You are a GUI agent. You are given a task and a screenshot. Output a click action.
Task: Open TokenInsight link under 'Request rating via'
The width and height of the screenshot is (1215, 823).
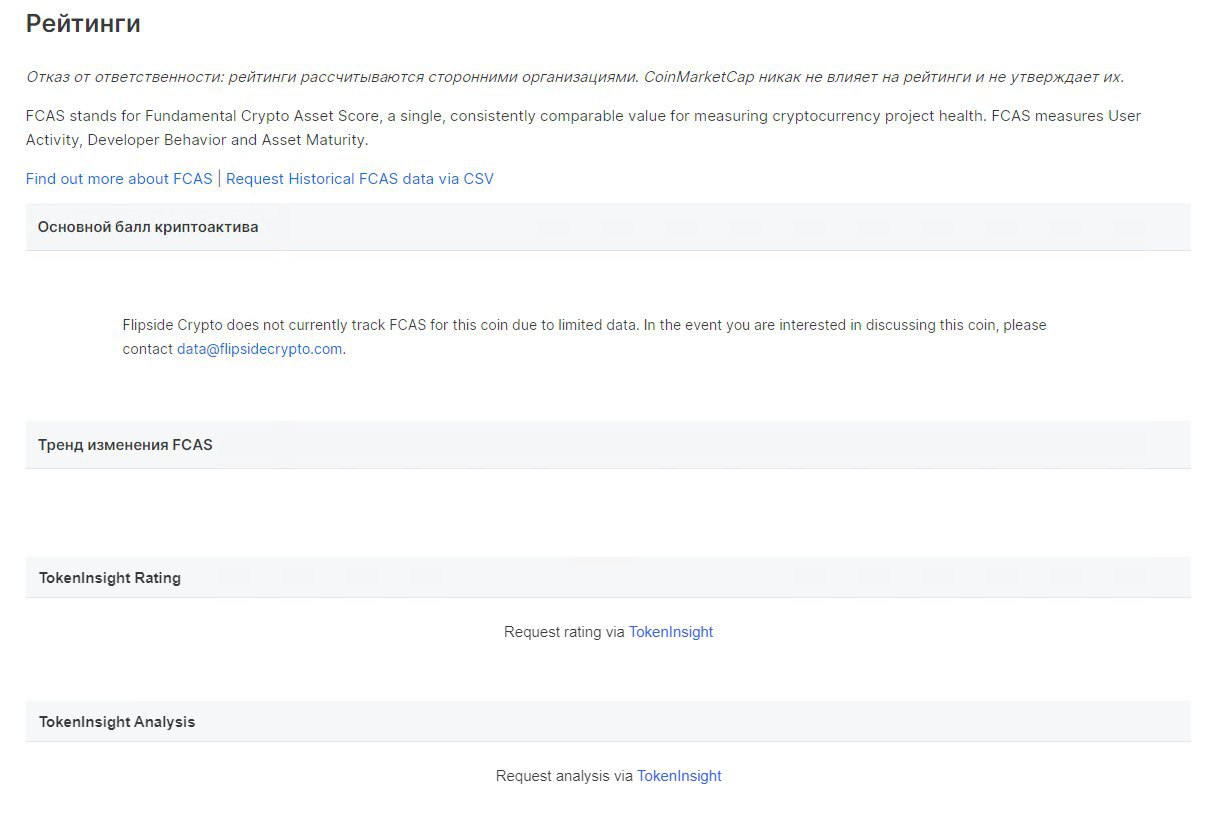pyautogui.click(x=671, y=632)
